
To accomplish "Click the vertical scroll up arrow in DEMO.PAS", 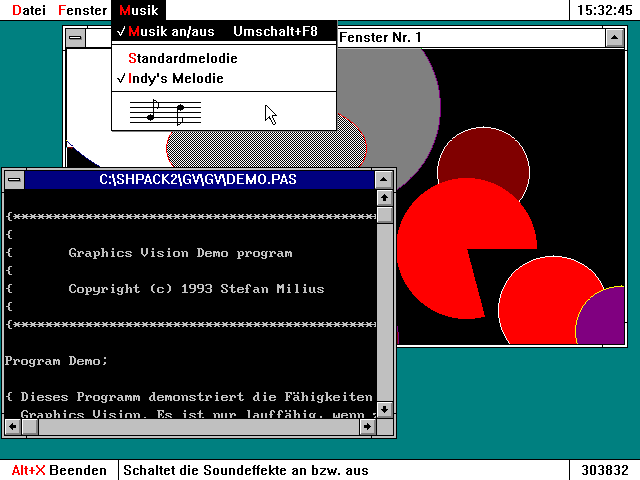I will click(384, 199).
